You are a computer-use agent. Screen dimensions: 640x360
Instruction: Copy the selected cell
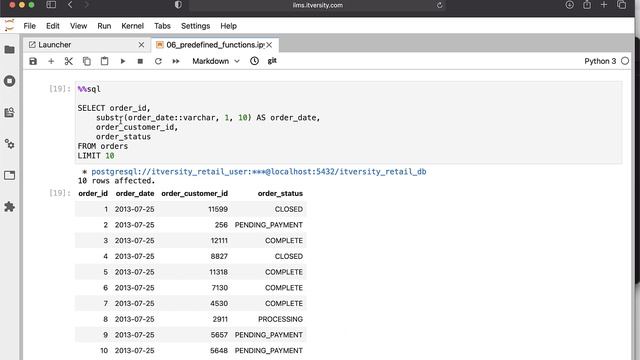point(87,61)
